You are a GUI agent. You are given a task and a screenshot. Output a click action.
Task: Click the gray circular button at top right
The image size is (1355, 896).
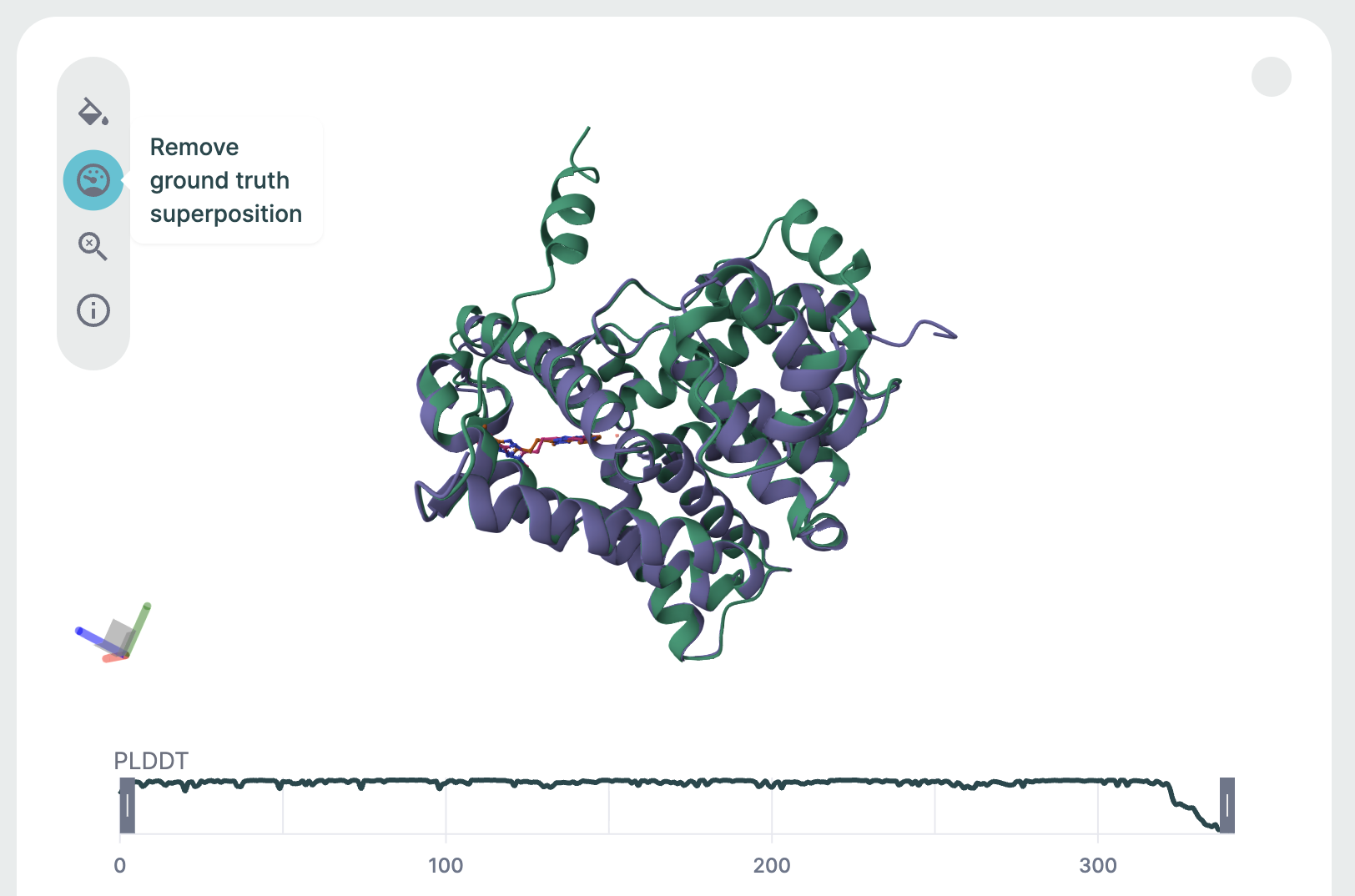[x=1271, y=77]
